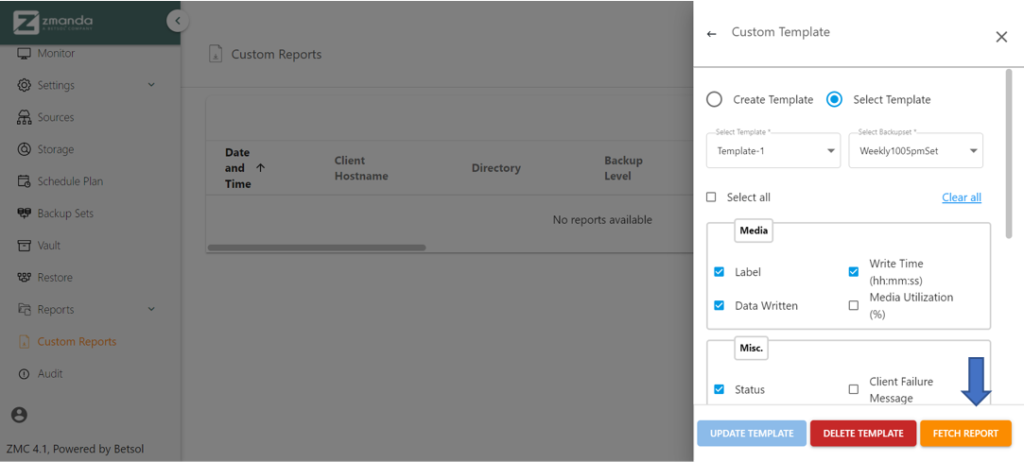Click the Fetch Report button
The width and height of the screenshot is (1024, 462).
(965, 433)
